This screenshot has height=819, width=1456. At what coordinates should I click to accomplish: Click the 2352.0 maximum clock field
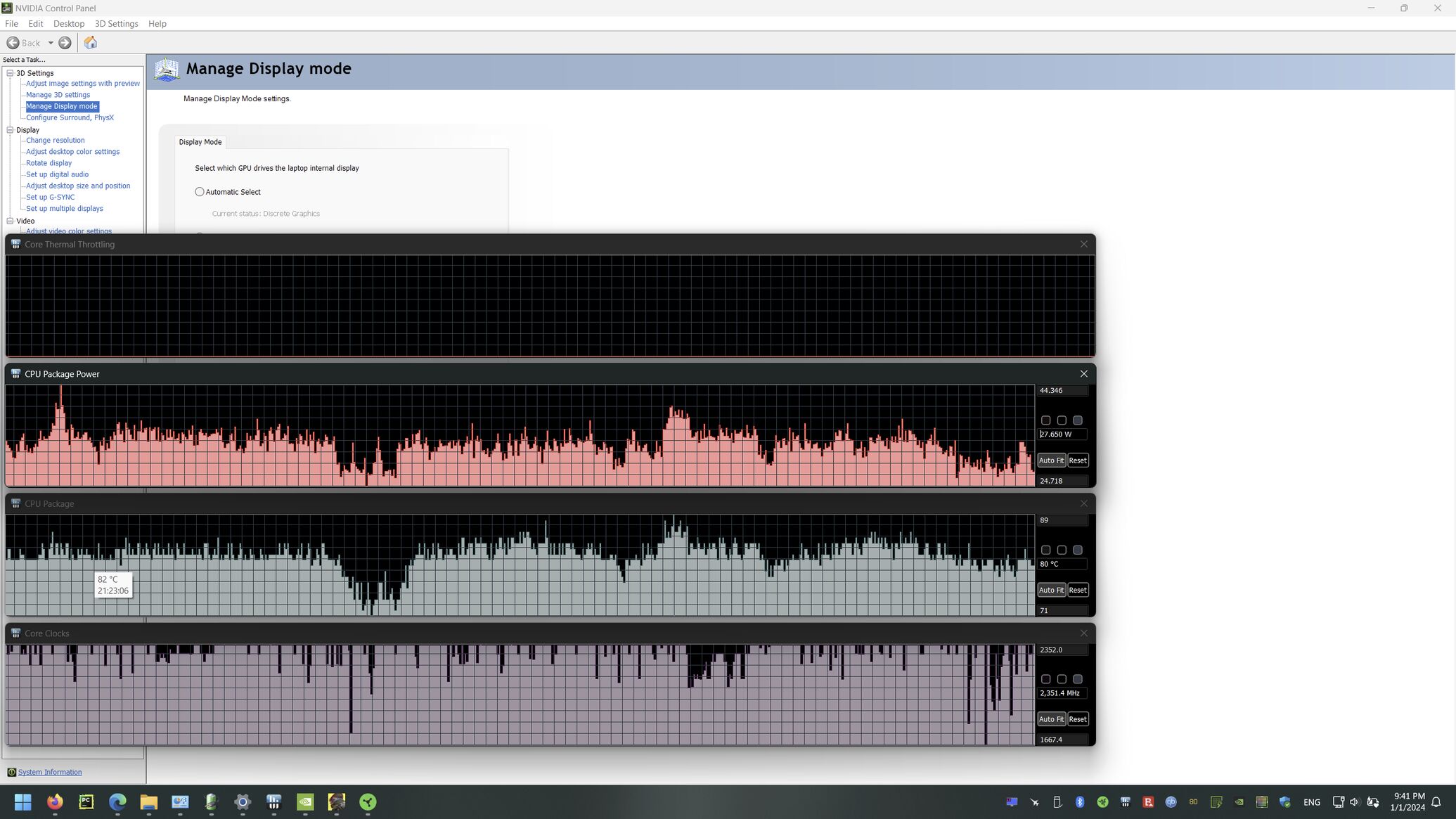(1062, 650)
